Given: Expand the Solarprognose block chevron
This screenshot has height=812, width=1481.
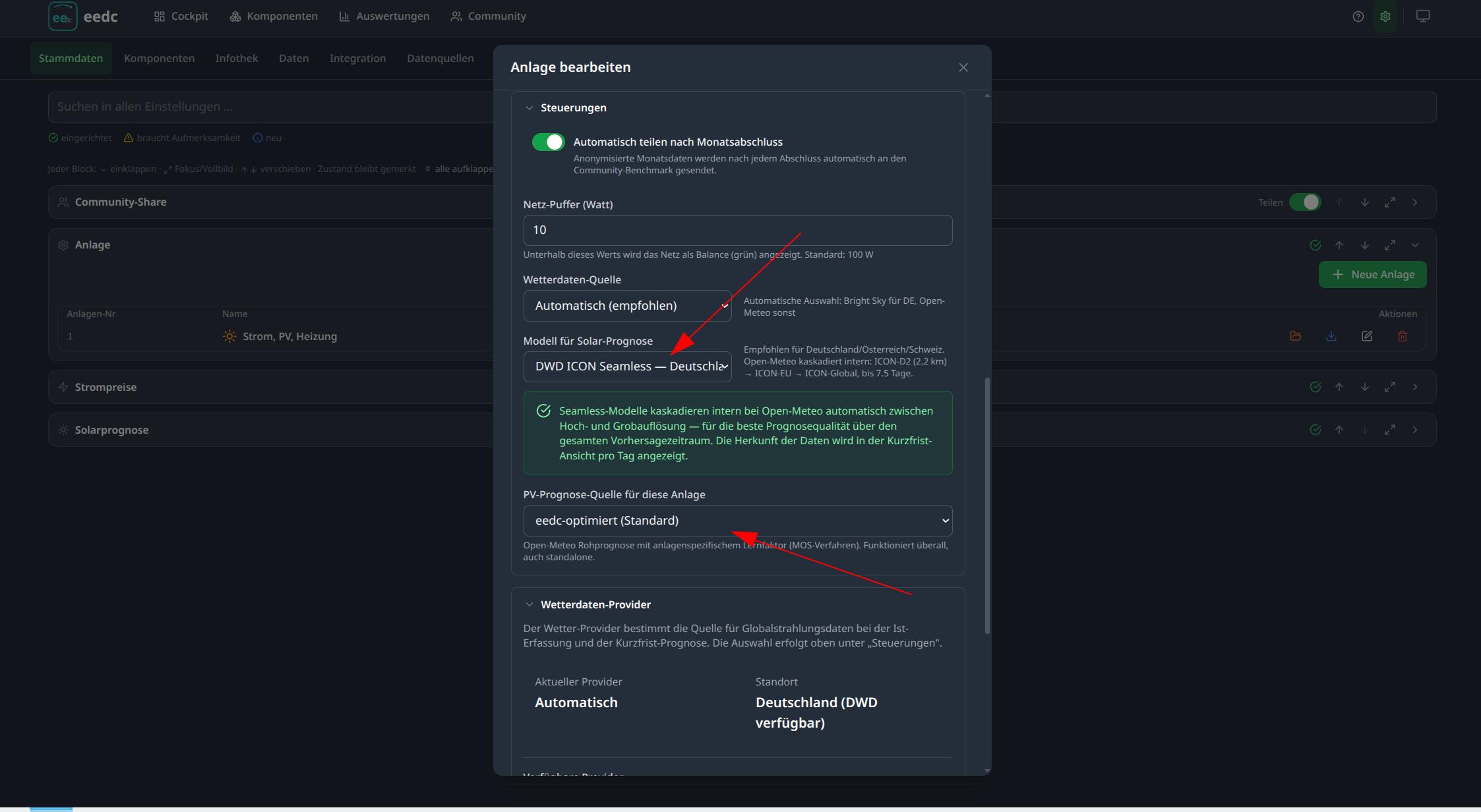Looking at the screenshot, I should tap(1415, 430).
